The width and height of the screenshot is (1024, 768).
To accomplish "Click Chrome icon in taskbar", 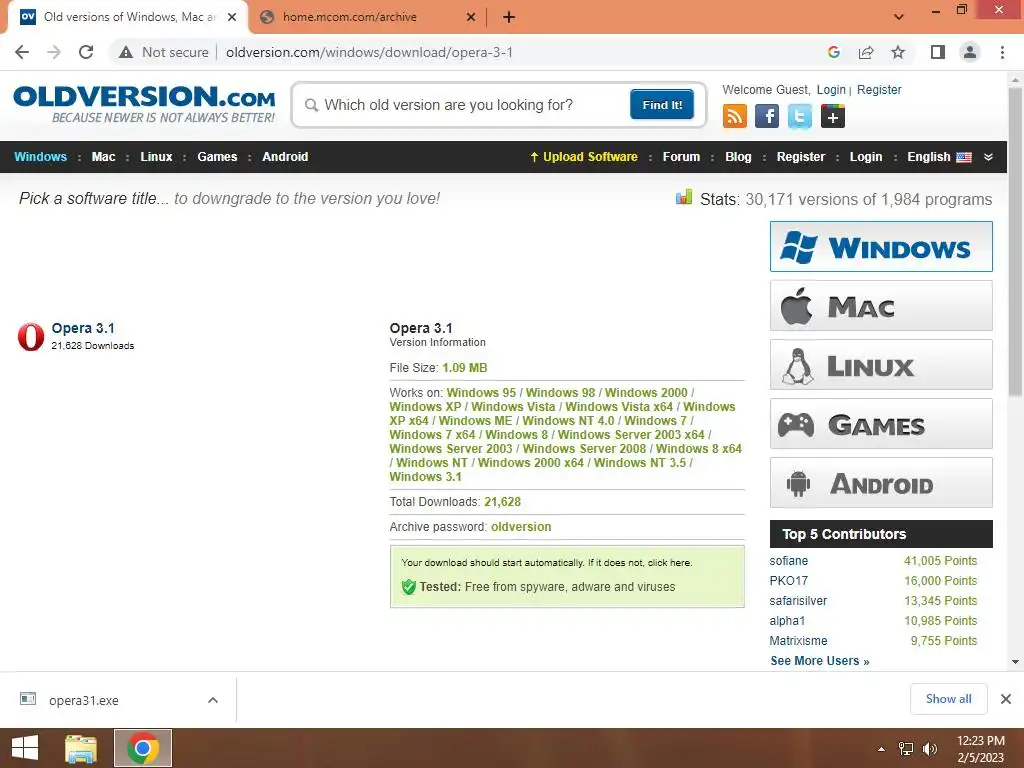I will tap(143, 748).
